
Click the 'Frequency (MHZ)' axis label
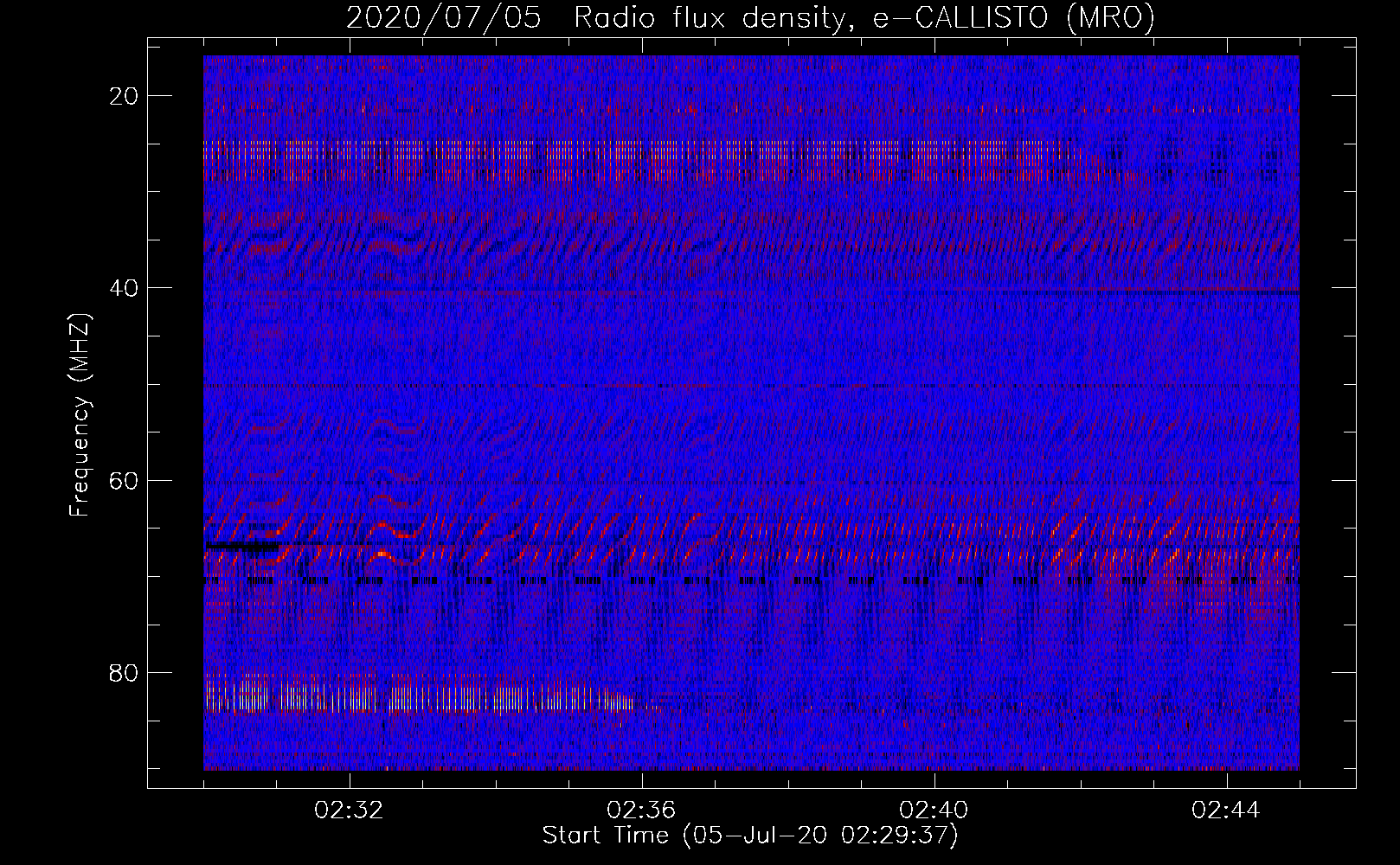pos(80,414)
